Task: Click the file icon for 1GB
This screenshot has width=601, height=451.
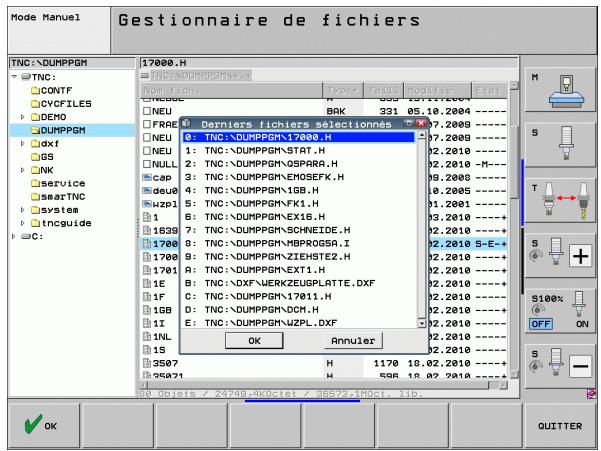Action: (x=147, y=310)
